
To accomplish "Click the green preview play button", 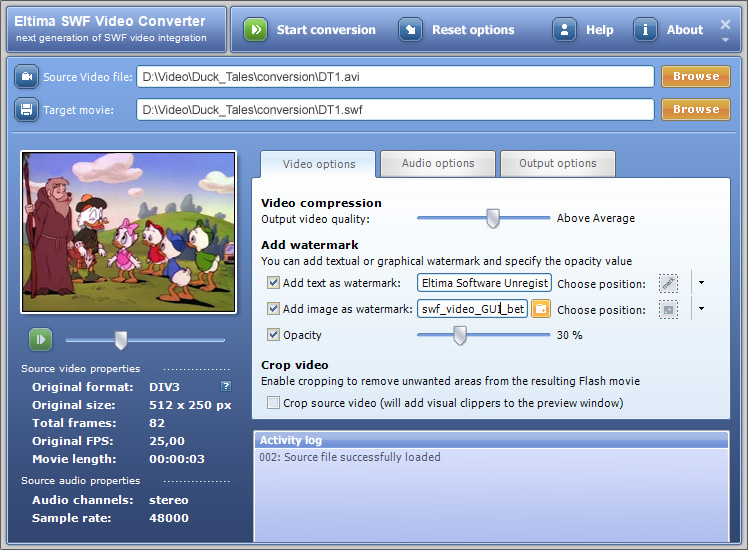I will click(x=41, y=340).
